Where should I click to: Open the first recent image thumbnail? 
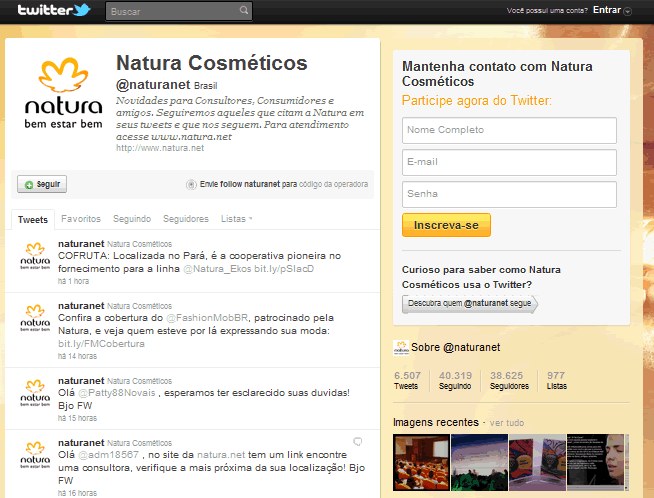pyautogui.click(x=420, y=461)
